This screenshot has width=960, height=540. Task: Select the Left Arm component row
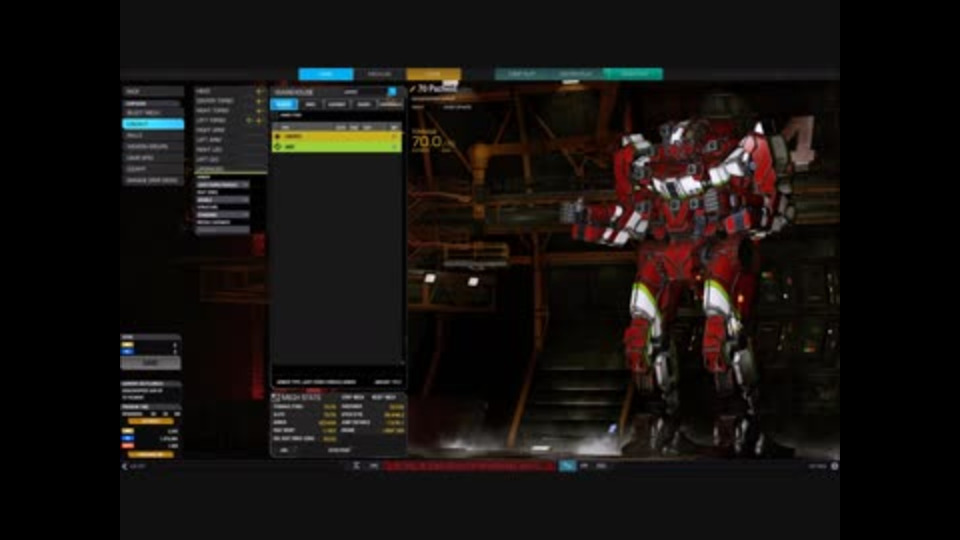click(230, 140)
